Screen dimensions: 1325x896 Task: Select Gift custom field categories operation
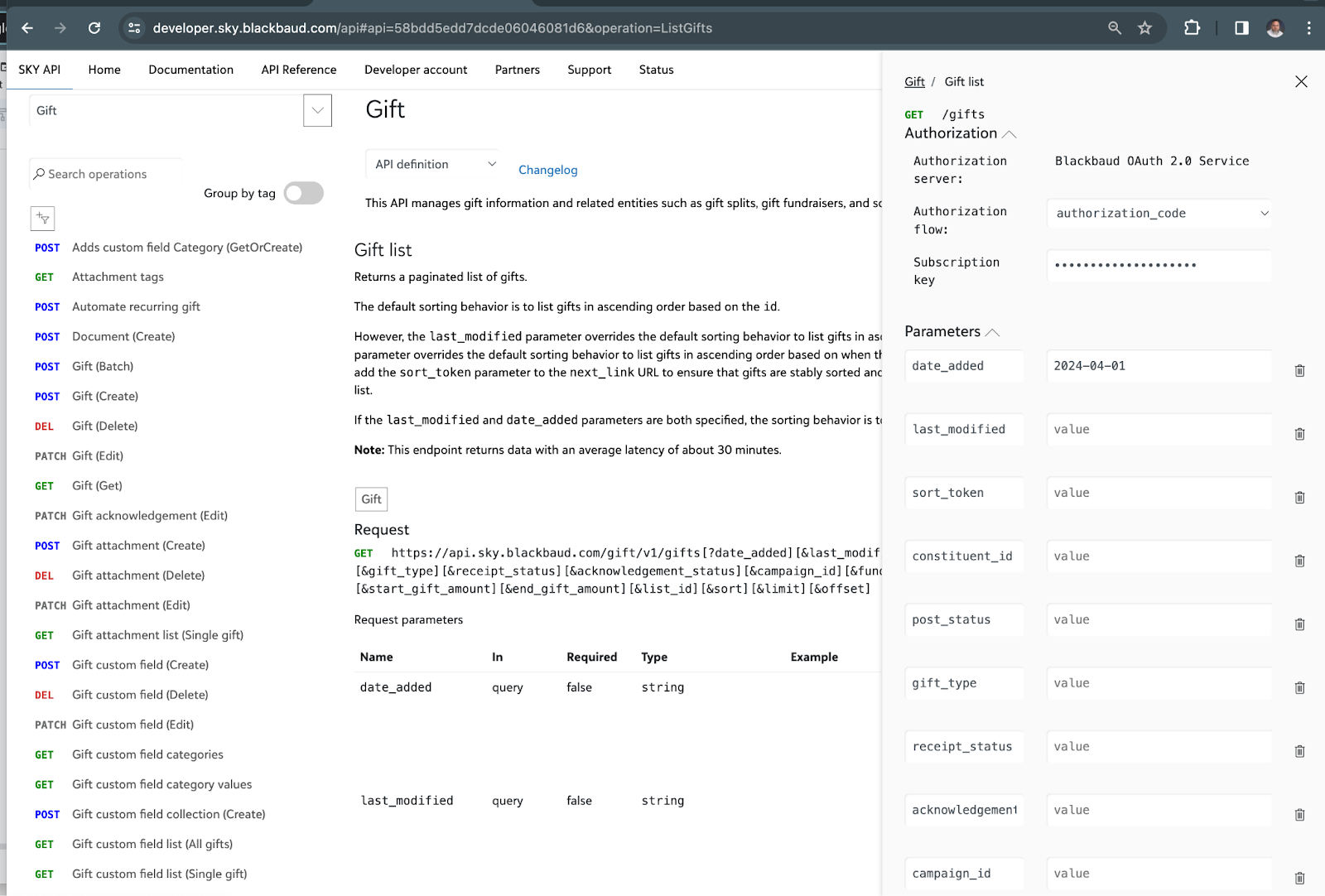point(147,754)
